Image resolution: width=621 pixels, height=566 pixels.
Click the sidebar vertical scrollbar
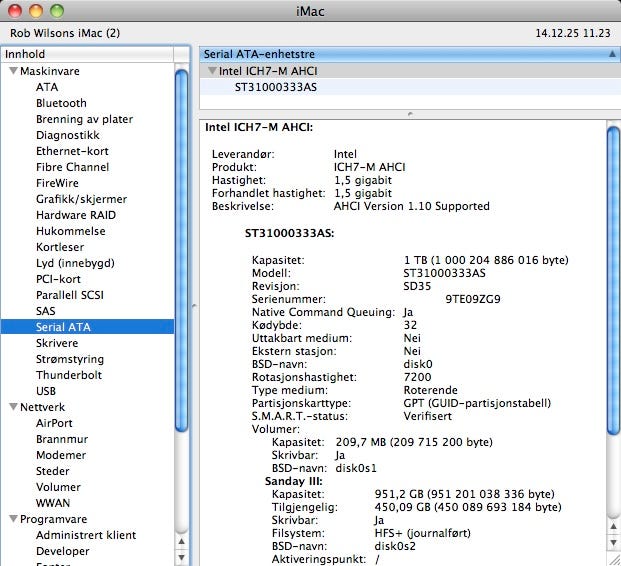tap(182, 250)
